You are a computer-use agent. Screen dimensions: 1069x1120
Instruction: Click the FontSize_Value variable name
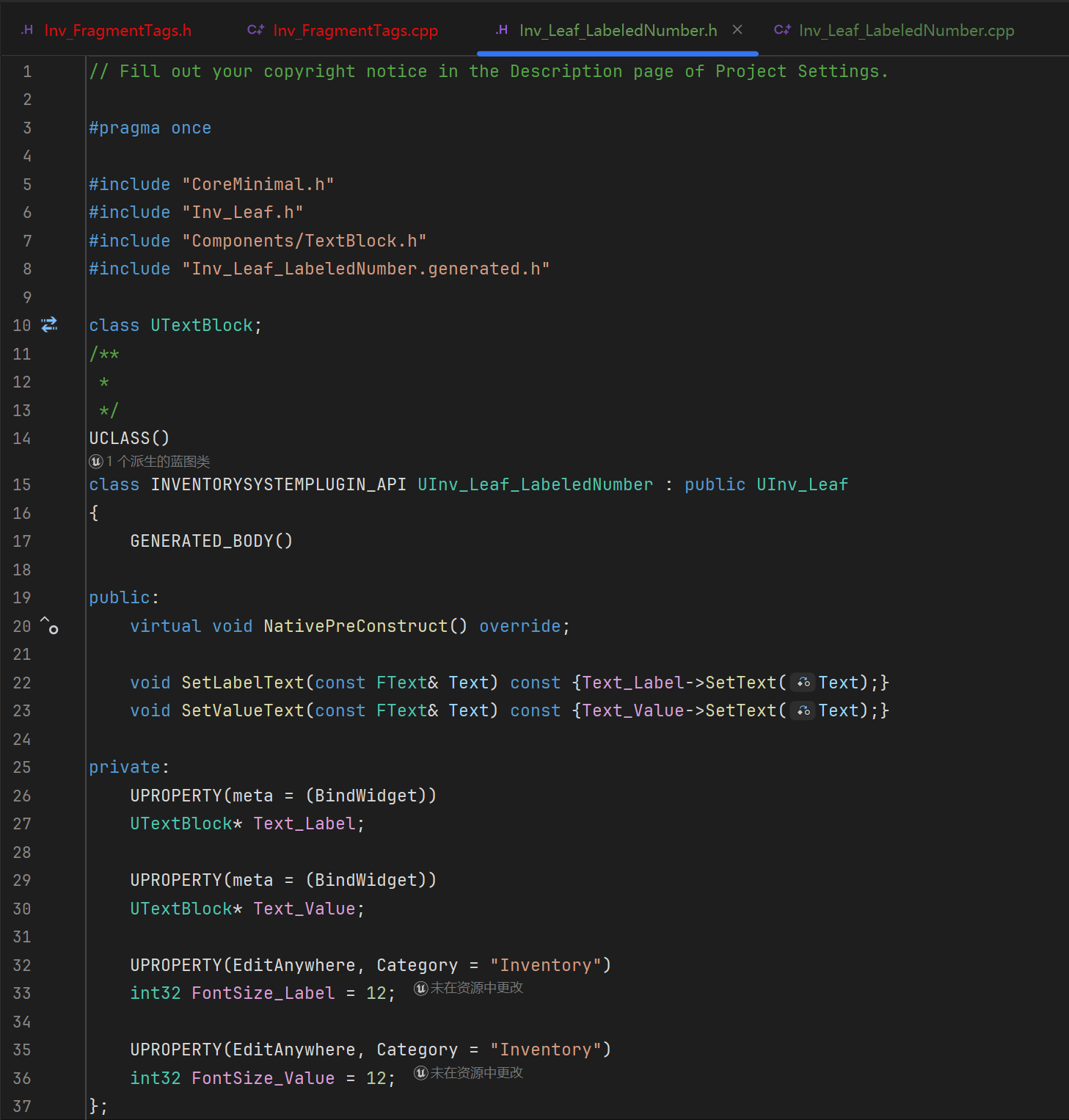coord(263,1078)
